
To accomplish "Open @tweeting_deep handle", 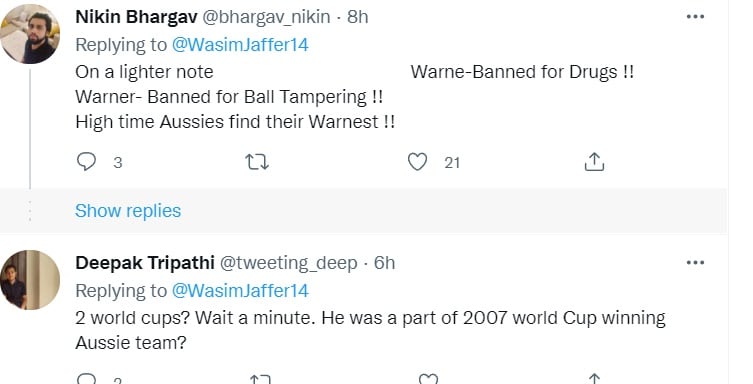I will pos(289,263).
